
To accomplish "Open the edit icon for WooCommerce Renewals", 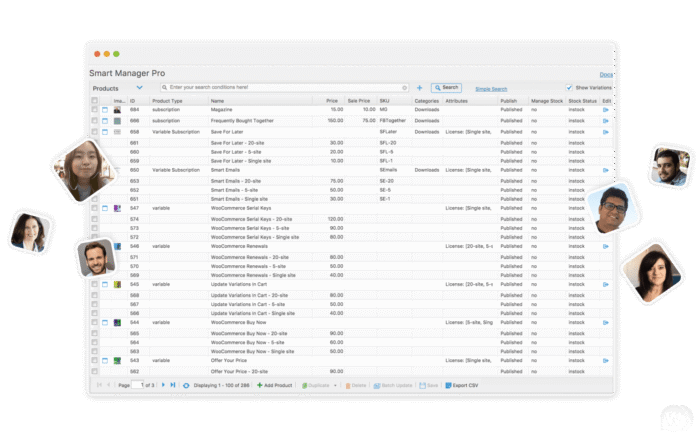I will [606, 246].
